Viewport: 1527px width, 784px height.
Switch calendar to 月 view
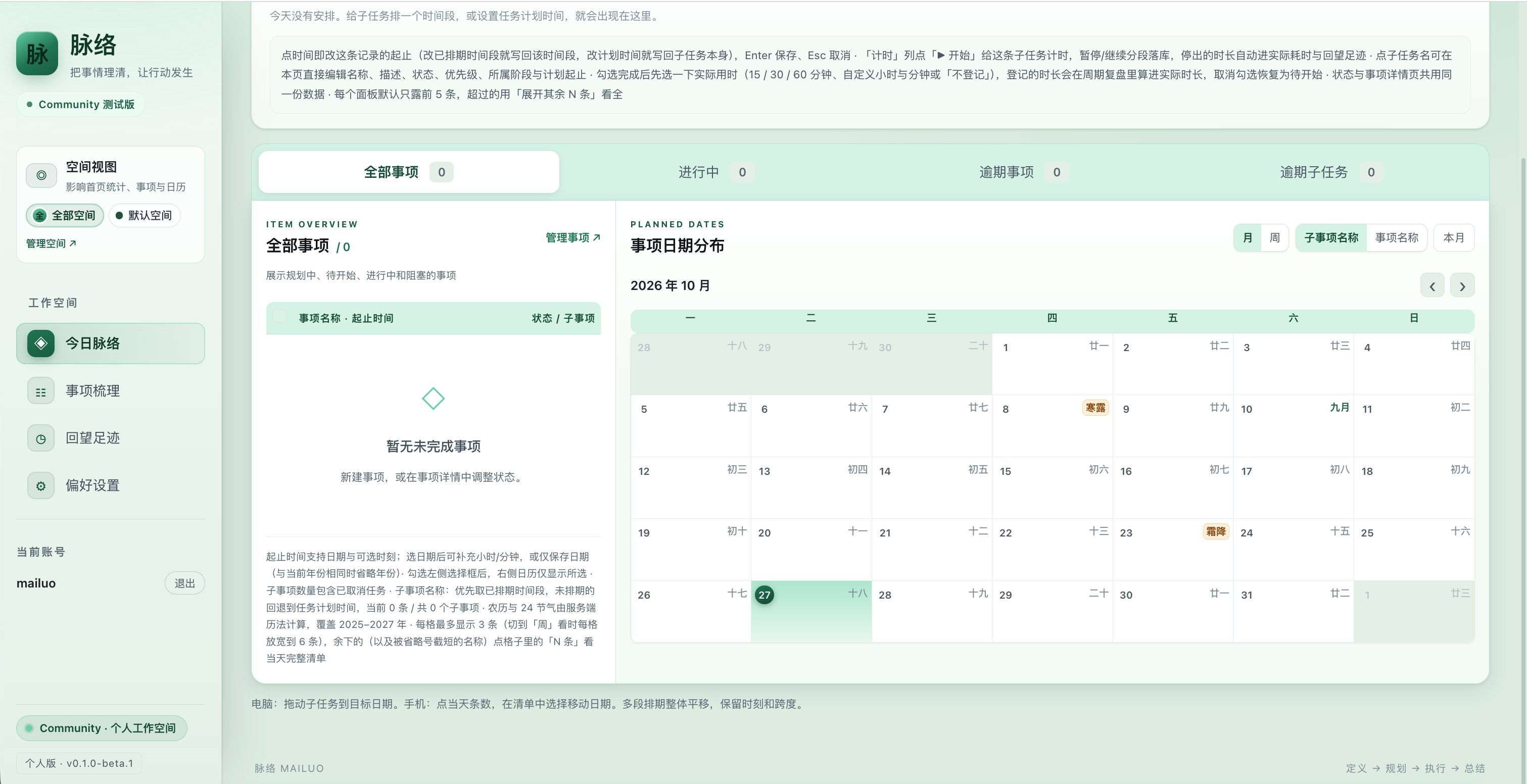(1247, 237)
